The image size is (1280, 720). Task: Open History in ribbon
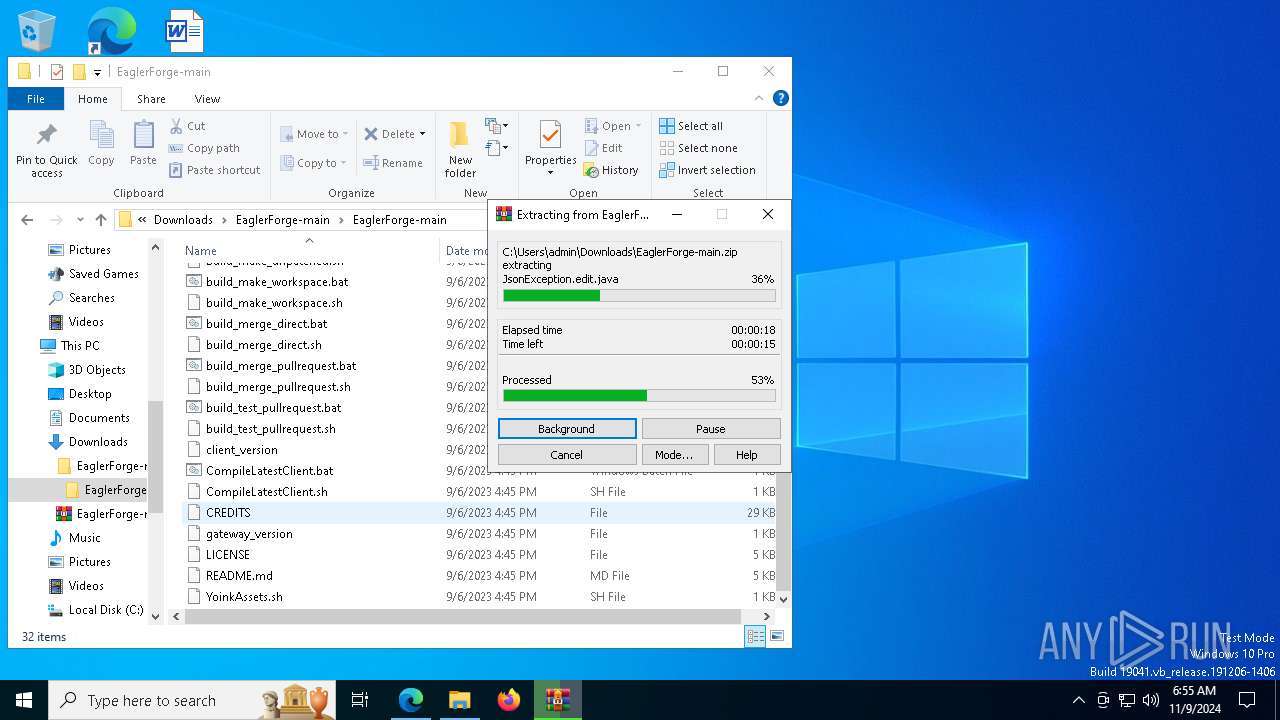(611, 170)
